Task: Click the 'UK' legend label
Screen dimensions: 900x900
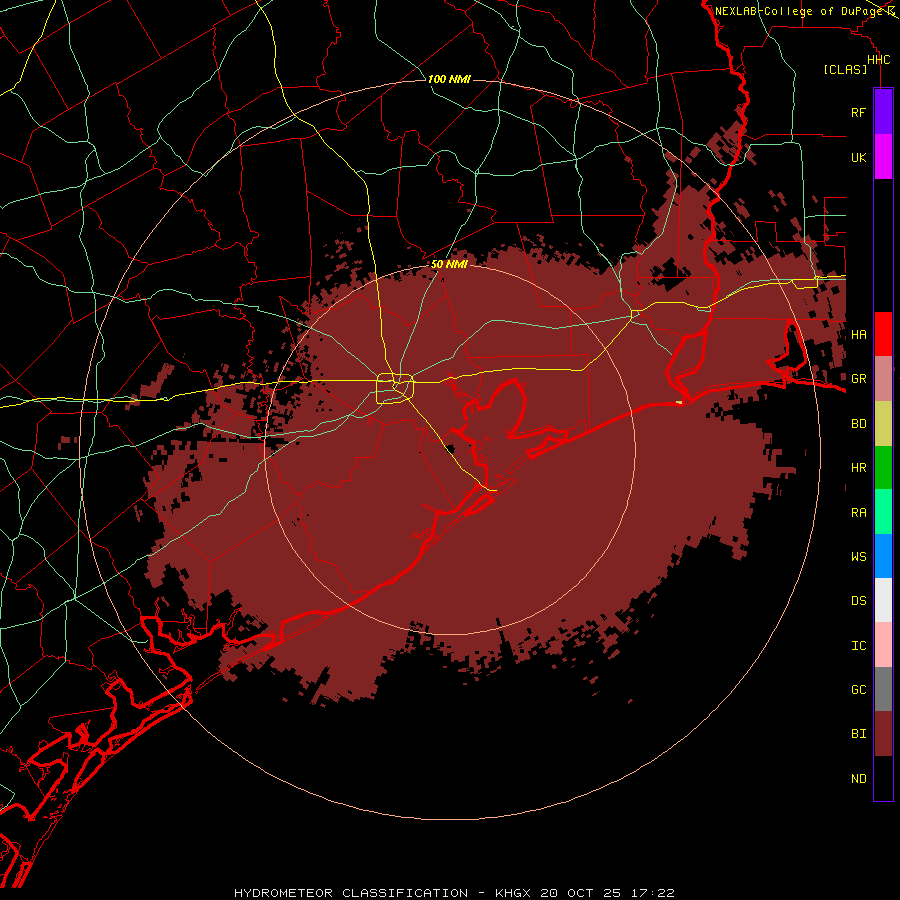Action: point(858,157)
